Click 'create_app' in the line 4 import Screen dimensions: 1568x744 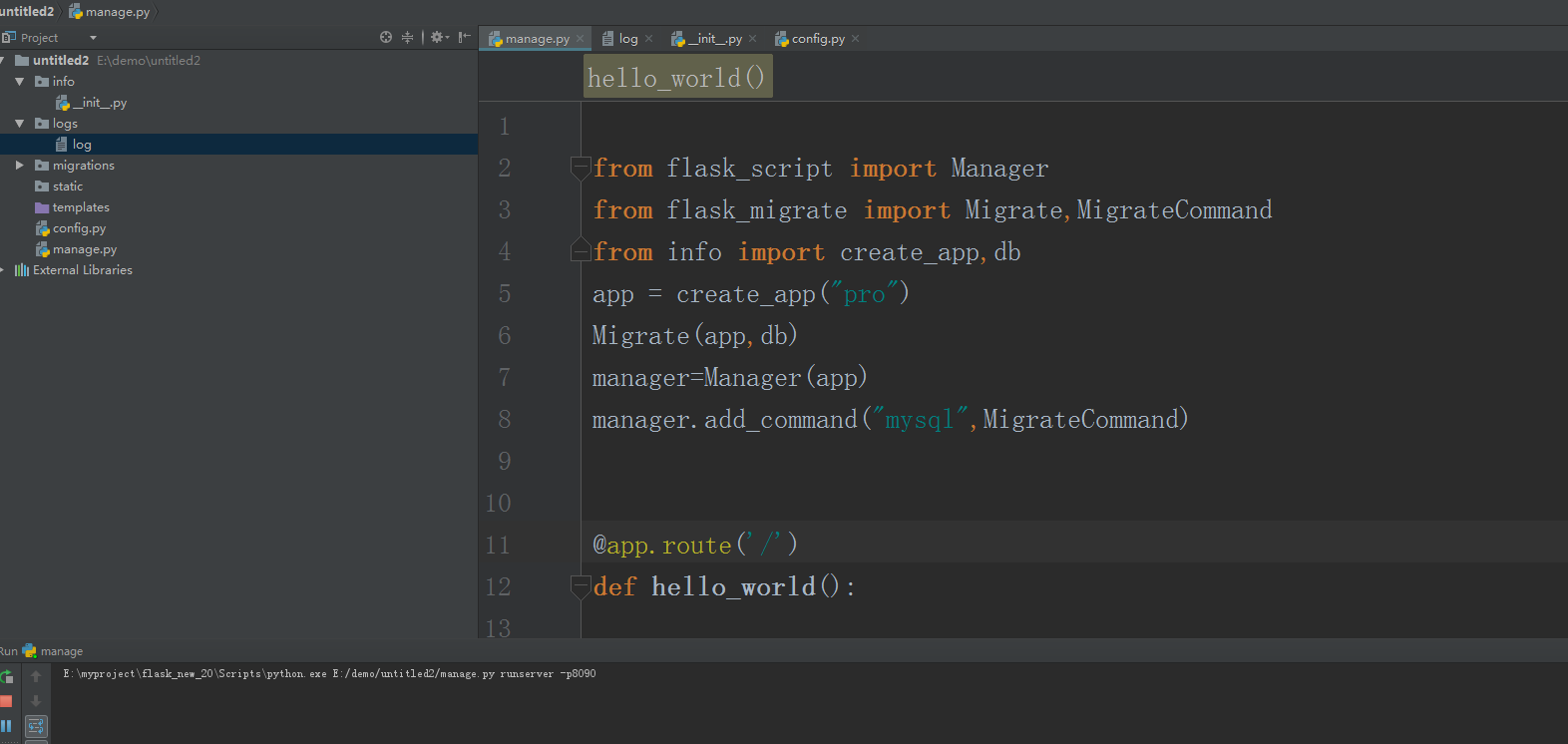pyautogui.click(x=909, y=251)
